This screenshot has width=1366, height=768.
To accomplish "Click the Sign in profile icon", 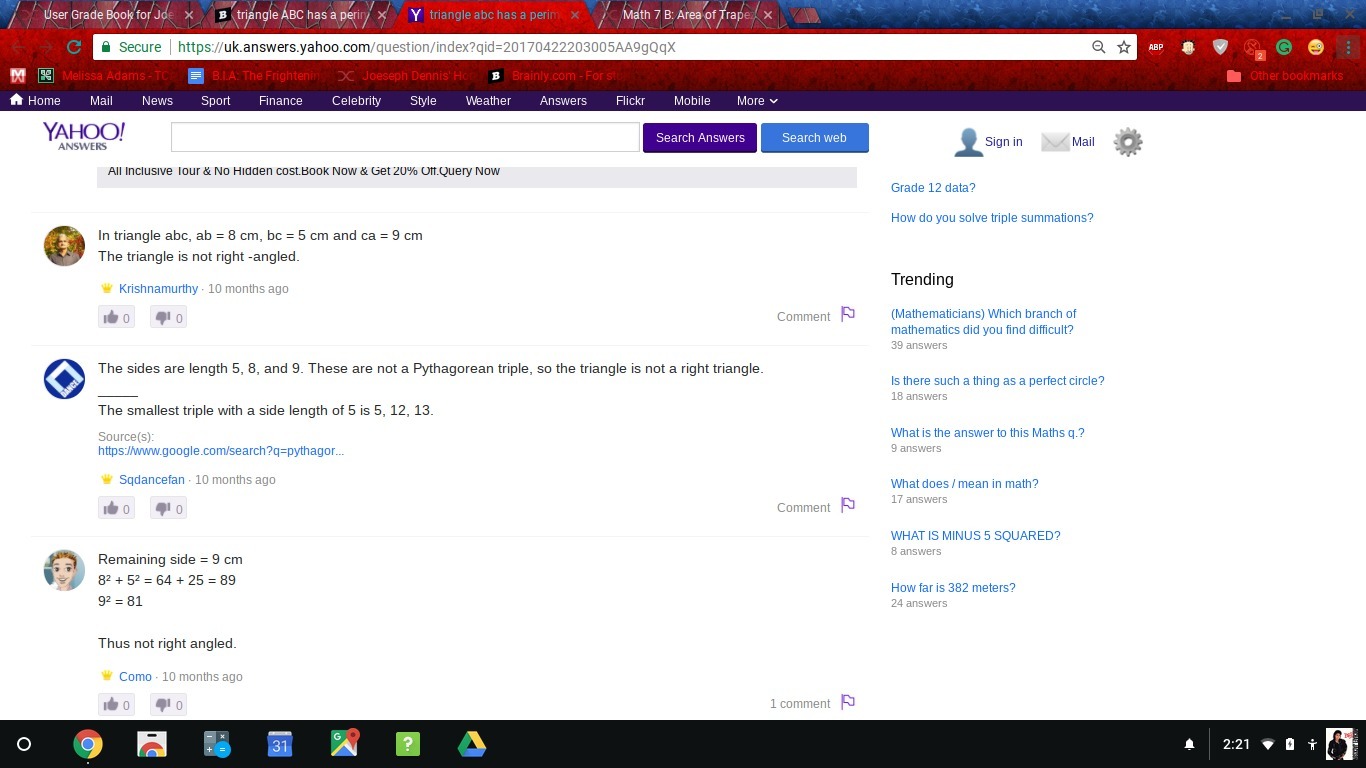I will 967,142.
